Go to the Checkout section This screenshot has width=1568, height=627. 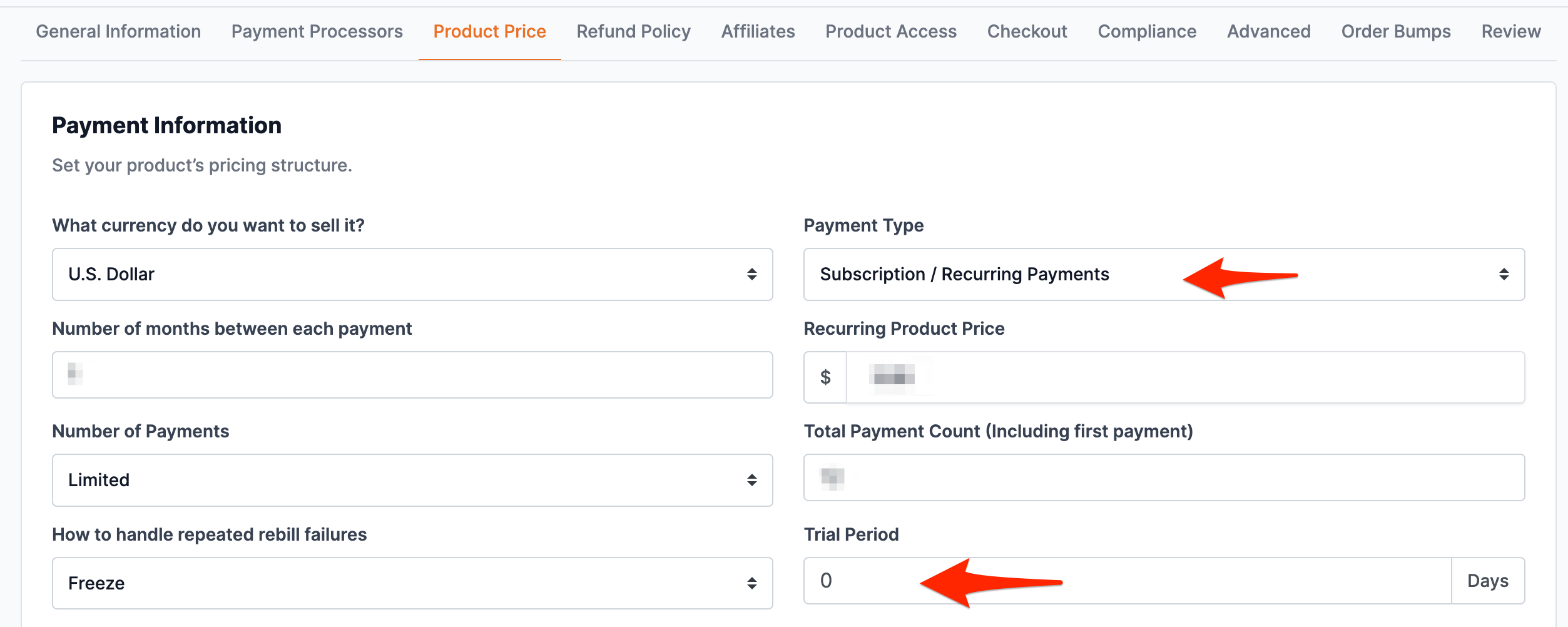coord(1027,31)
